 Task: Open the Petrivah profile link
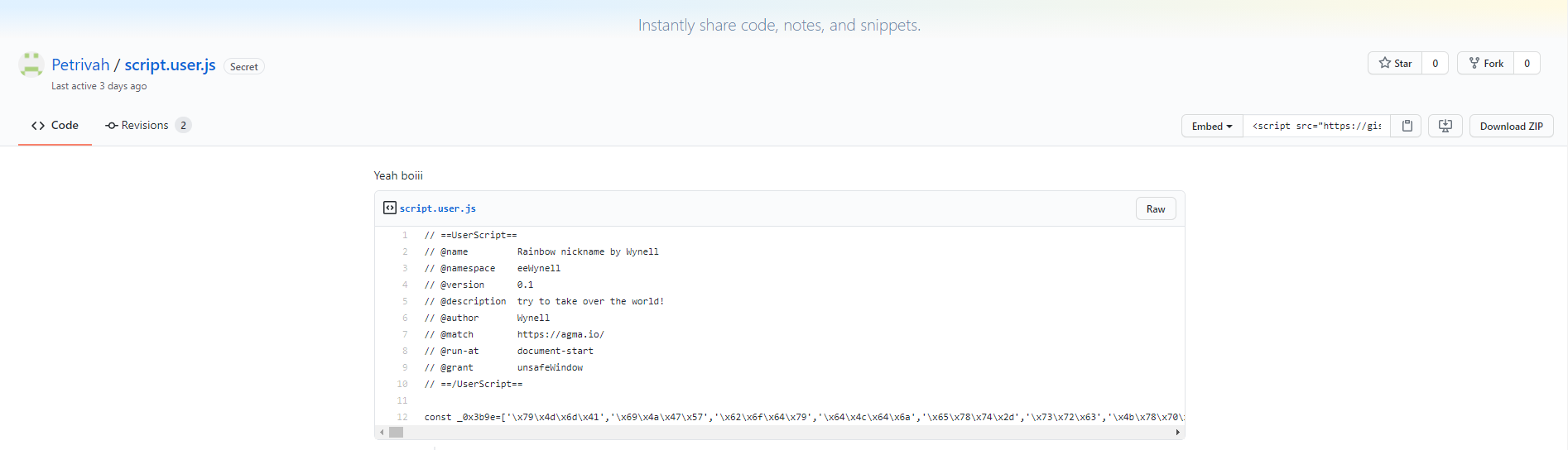click(80, 65)
